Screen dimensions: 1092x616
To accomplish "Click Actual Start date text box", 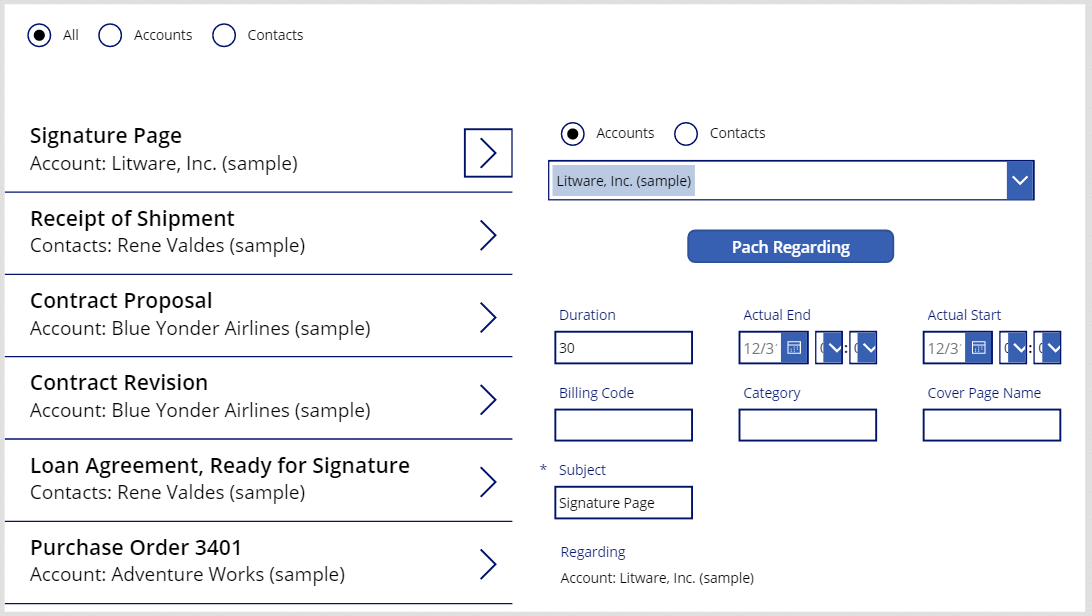I will 944,347.
